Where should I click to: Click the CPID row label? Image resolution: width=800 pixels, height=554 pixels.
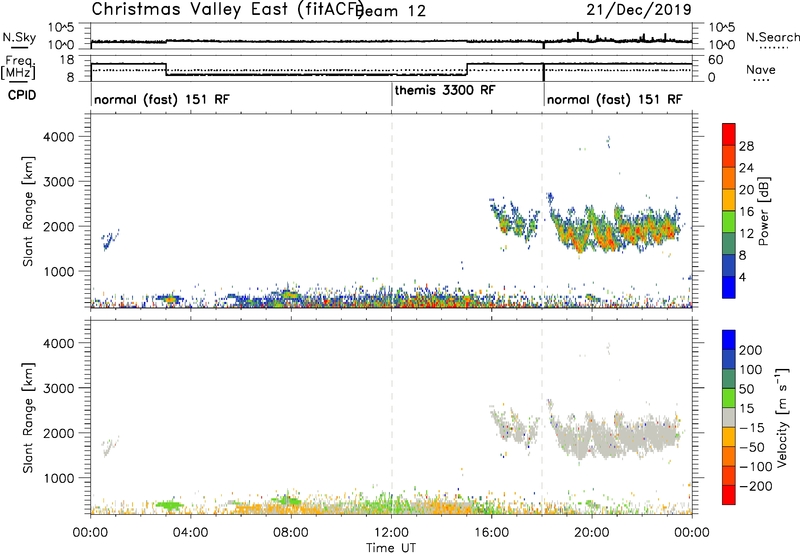click(22, 95)
